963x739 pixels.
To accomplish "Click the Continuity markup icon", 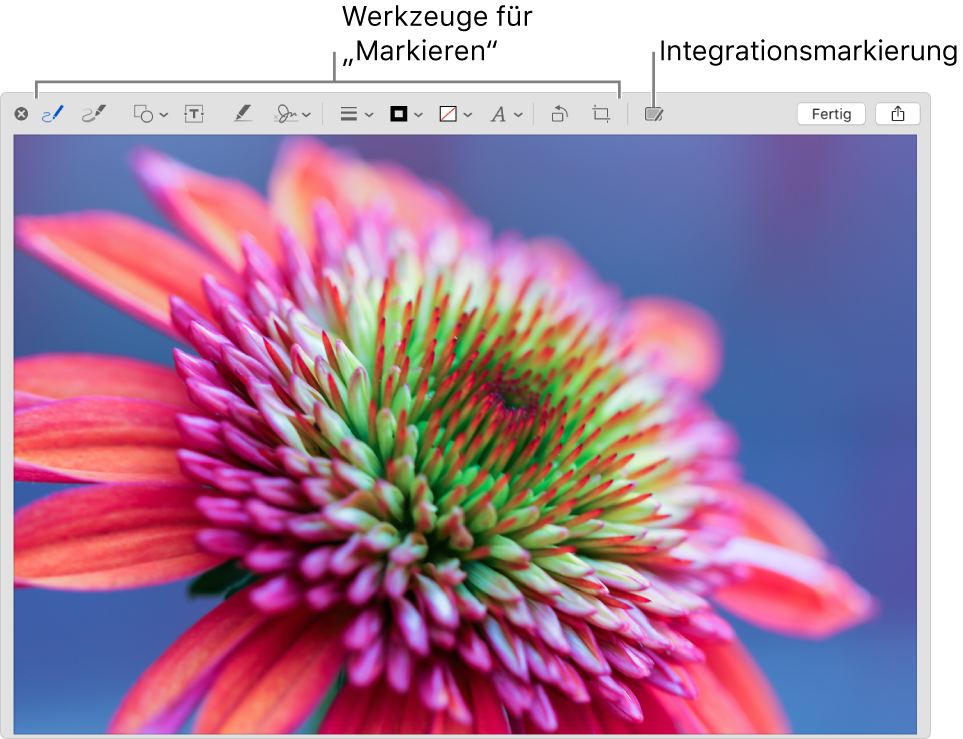I will (x=653, y=114).
